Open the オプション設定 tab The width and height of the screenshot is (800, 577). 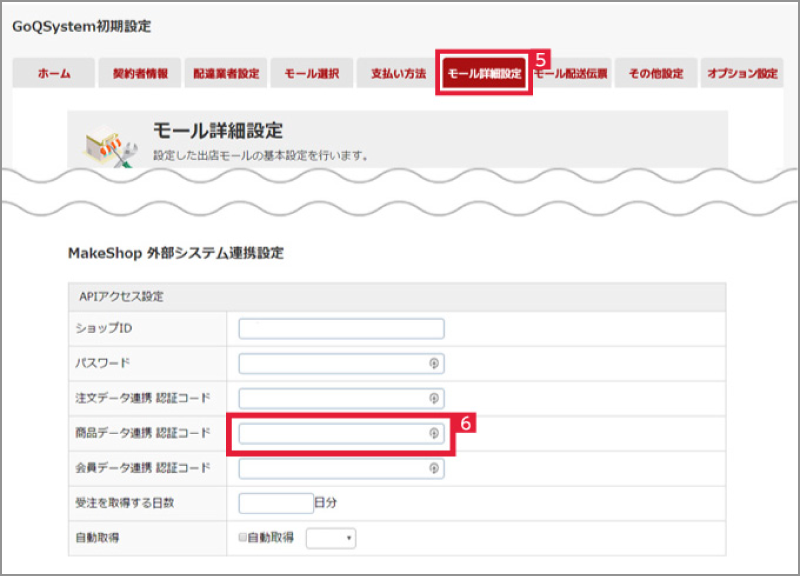pyautogui.click(x=742, y=73)
